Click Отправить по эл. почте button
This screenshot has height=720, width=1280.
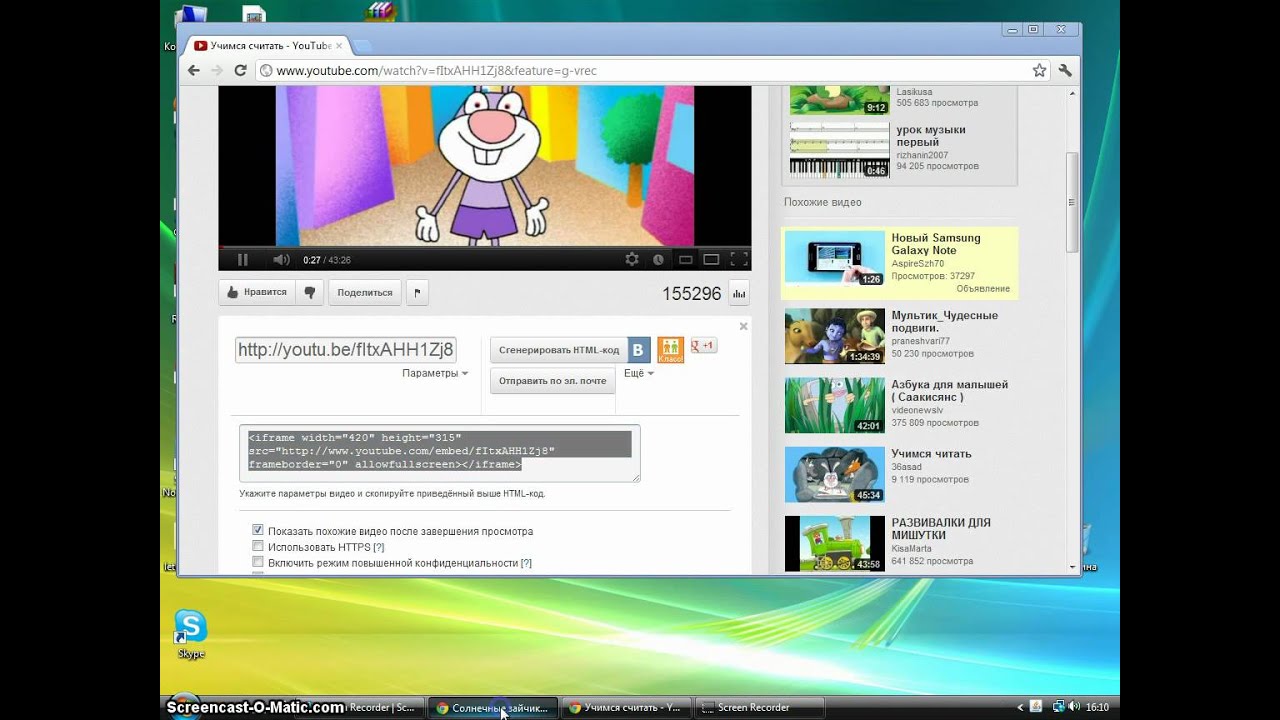point(552,381)
